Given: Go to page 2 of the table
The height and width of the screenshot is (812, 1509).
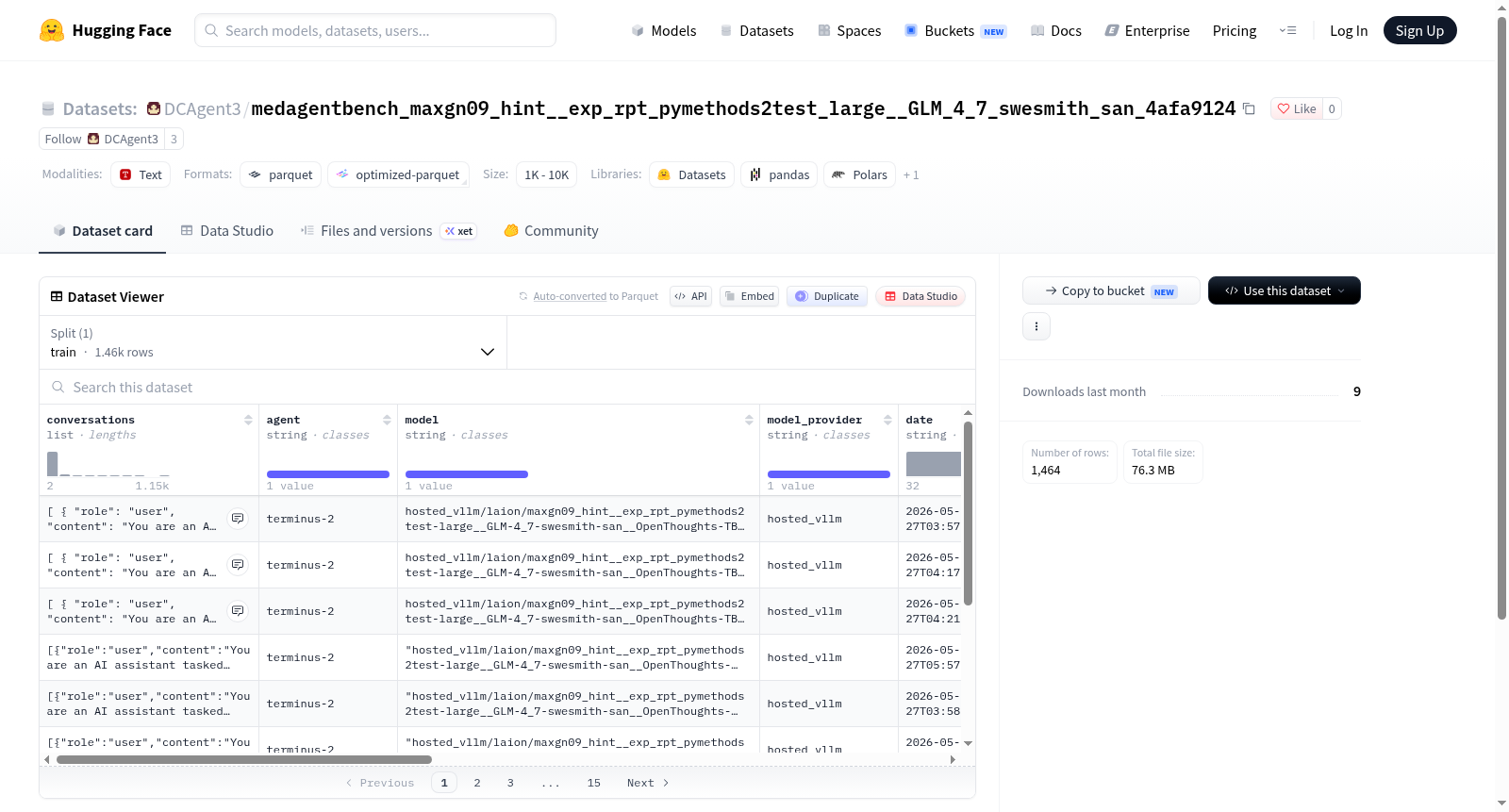Looking at the screenshot, I should pos(477,783).
